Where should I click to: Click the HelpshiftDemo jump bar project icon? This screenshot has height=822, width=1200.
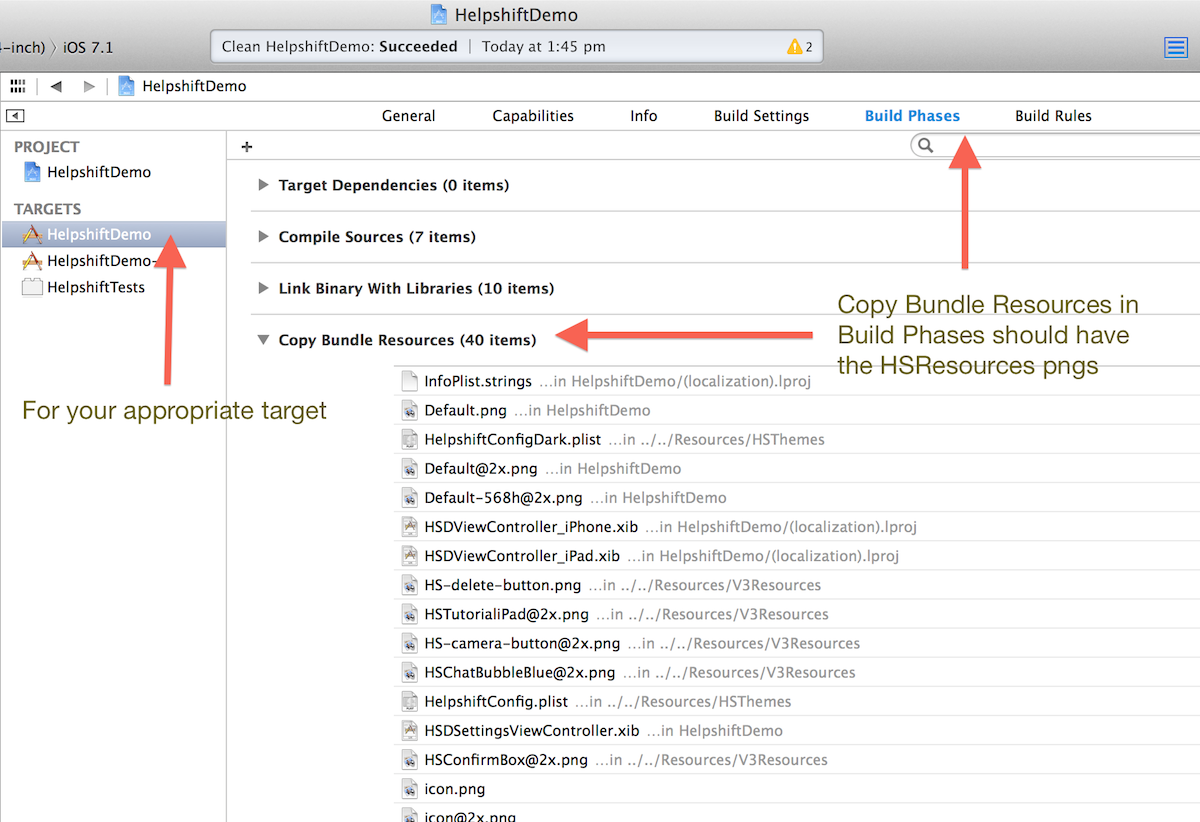click(x=126, y=86)
